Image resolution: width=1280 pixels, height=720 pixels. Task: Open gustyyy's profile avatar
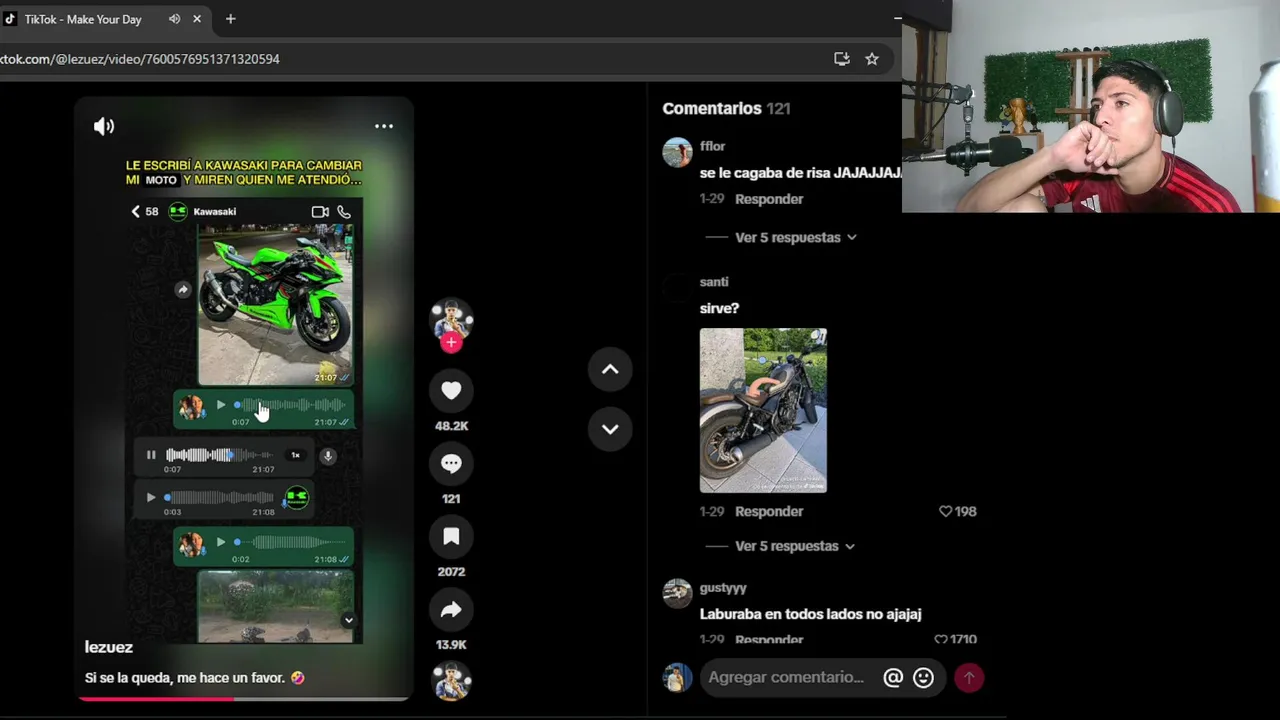[x=677, y=593]
